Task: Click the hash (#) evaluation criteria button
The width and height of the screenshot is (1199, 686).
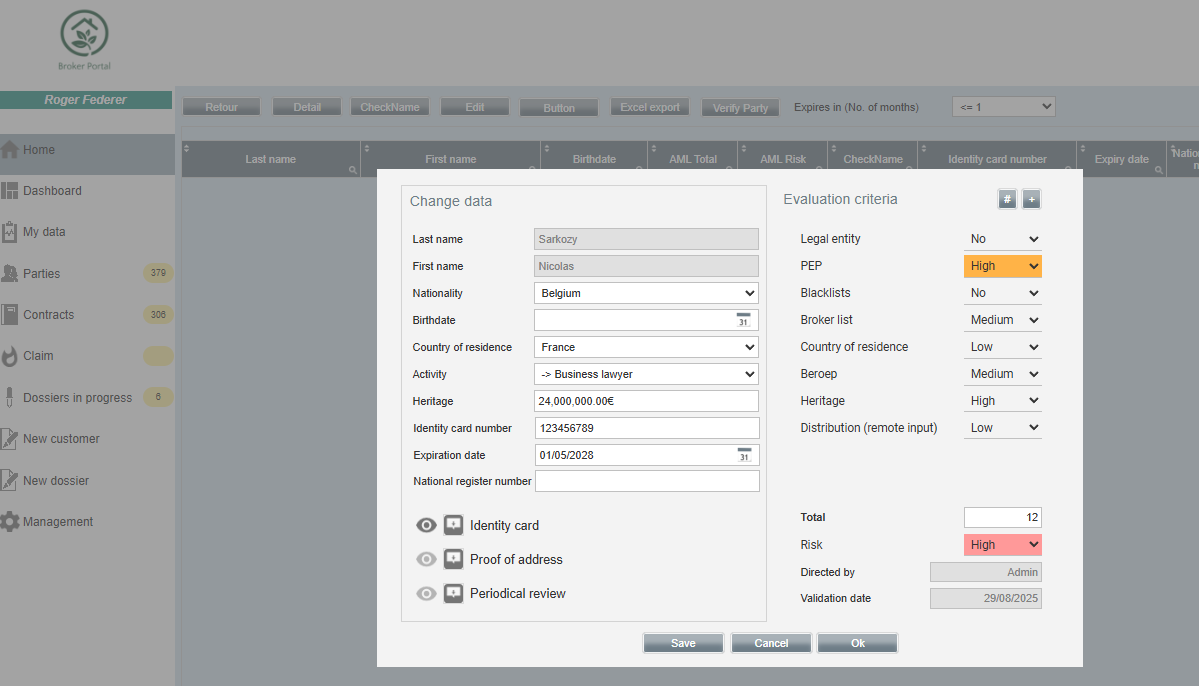Action: coord(1007,199)
